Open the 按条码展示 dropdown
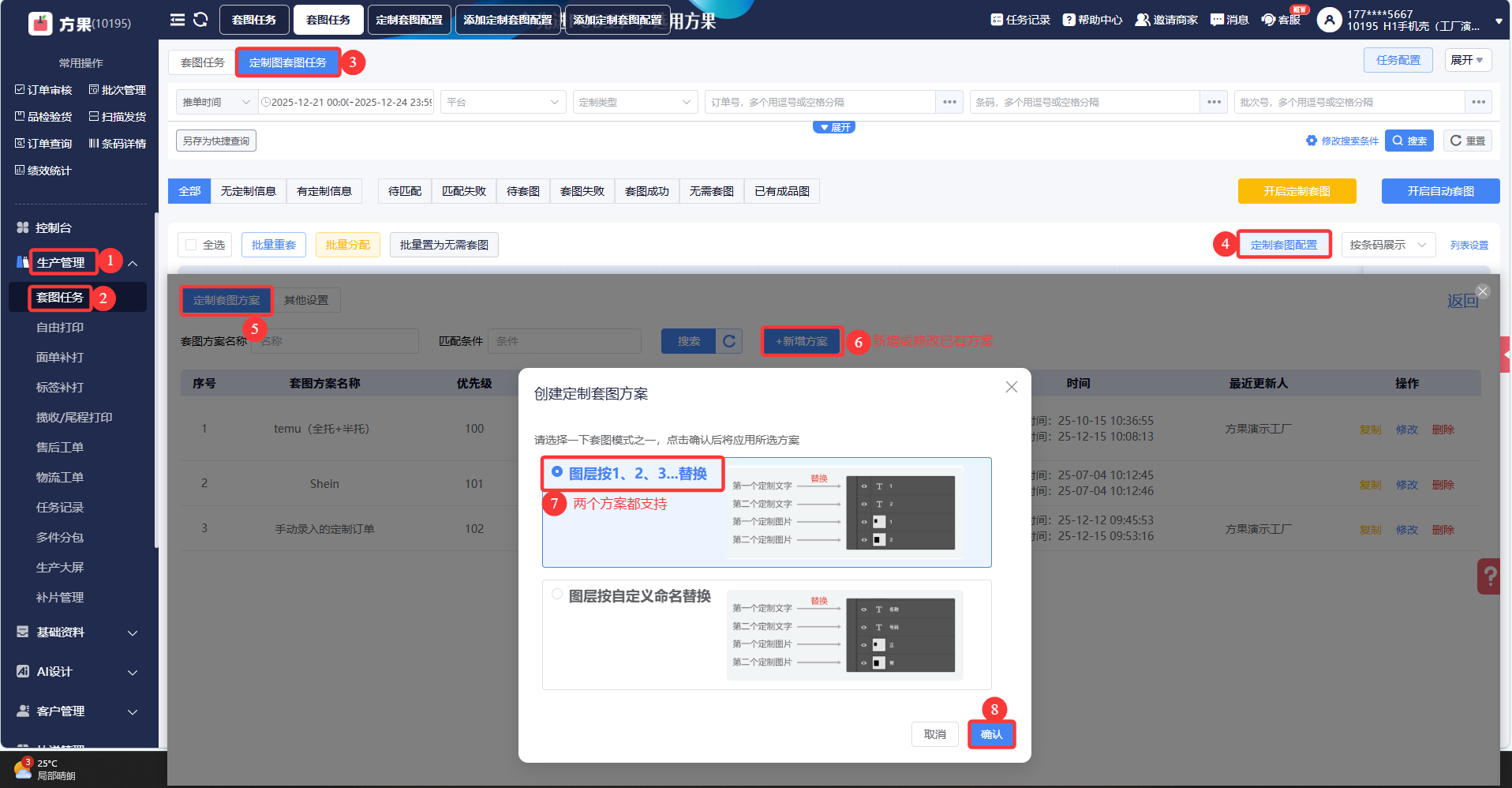 click(1388, 245)
